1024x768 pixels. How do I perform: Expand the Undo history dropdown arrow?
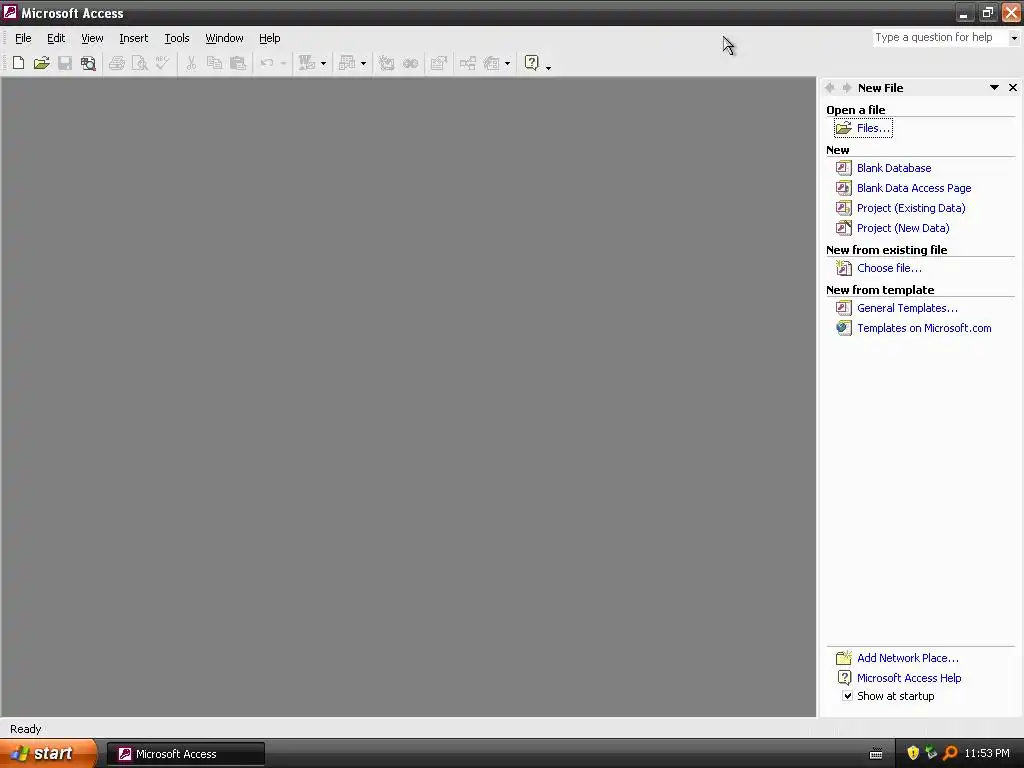(283, 63)
